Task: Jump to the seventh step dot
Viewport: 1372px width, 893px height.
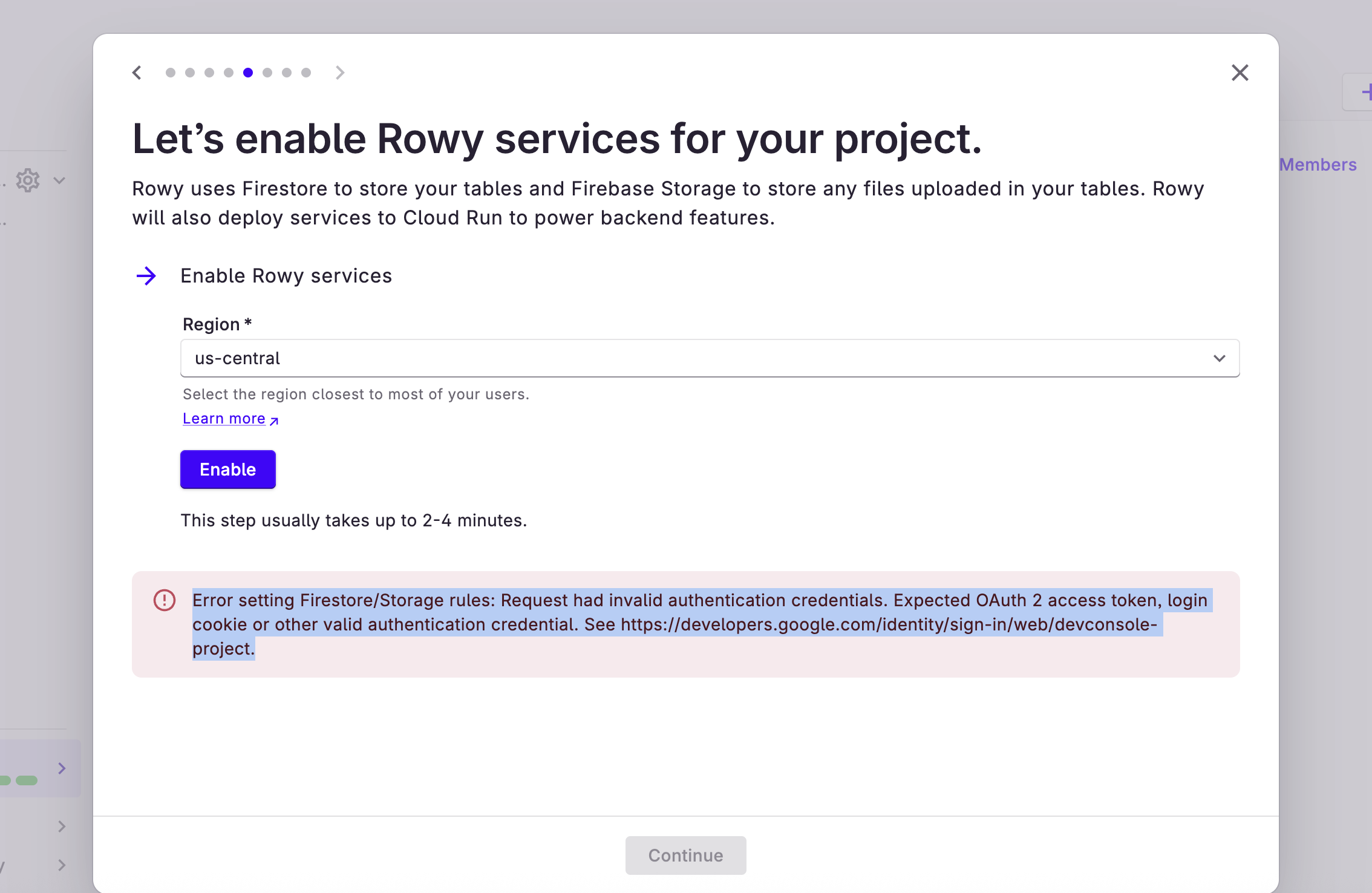Action: click(x=287, y=73)
